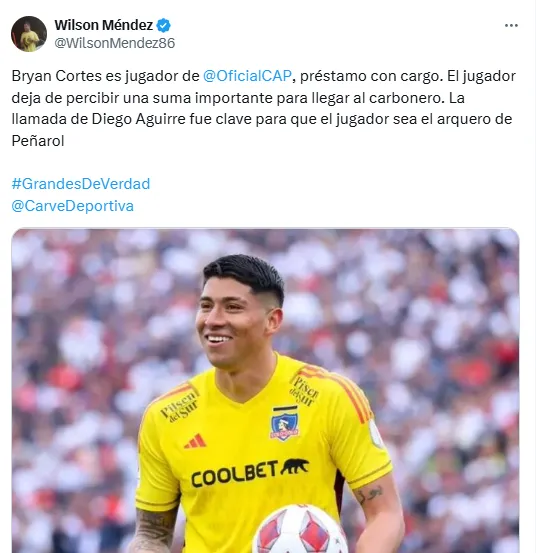
Task: Click the Pilsen del Sur left shoulder logo
Action: tap(180, 407)
